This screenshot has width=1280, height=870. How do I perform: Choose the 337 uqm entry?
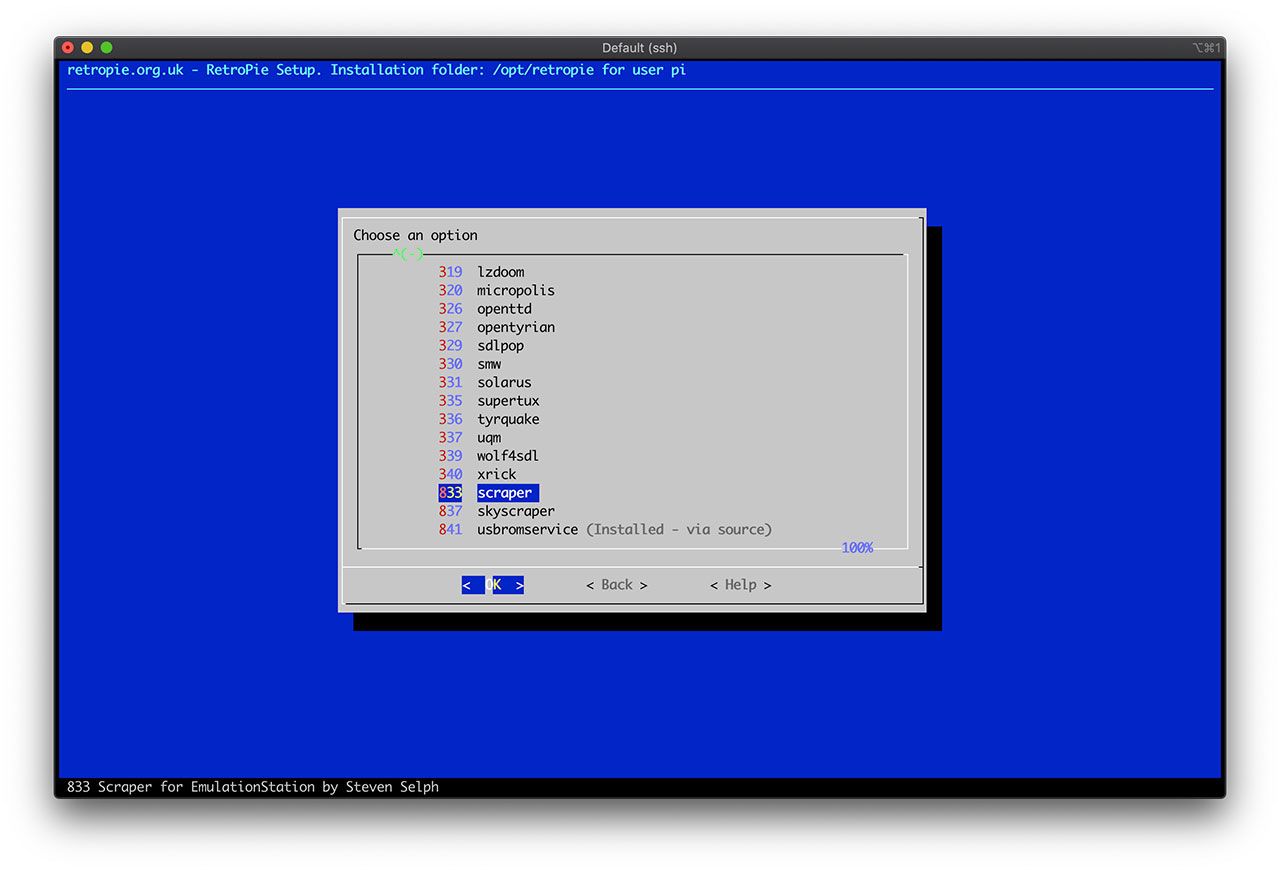489,437
